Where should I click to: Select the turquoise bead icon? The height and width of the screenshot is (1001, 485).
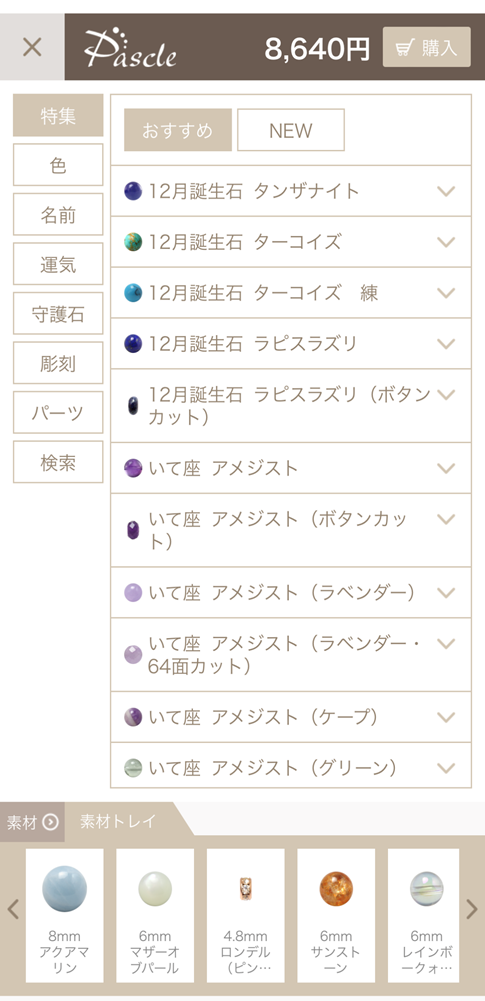point(133,242)
